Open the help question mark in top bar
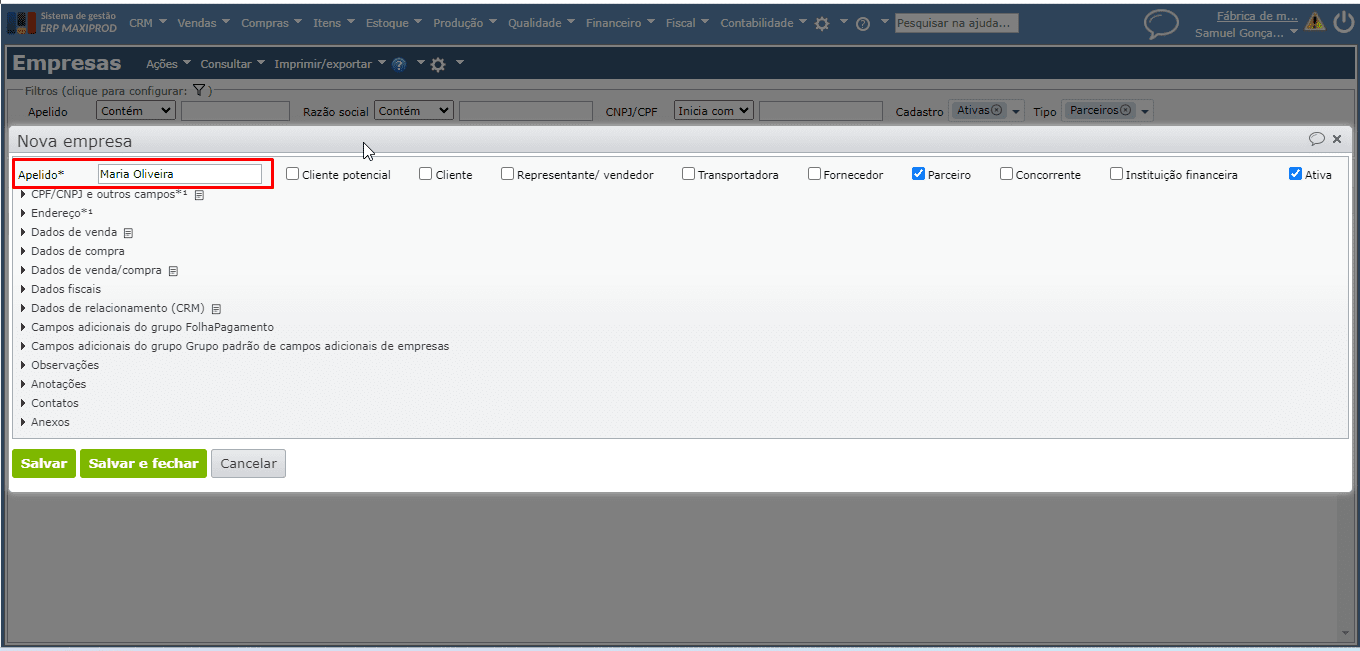1360x651 pixels. click(x=863, y=23)
